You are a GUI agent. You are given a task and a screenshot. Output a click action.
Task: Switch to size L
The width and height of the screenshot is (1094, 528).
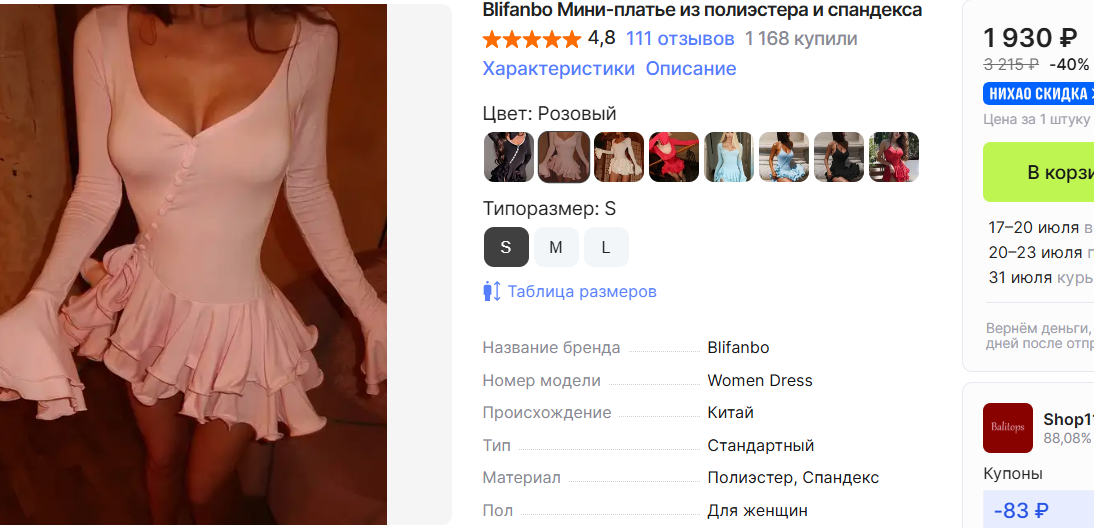[606, 247]
